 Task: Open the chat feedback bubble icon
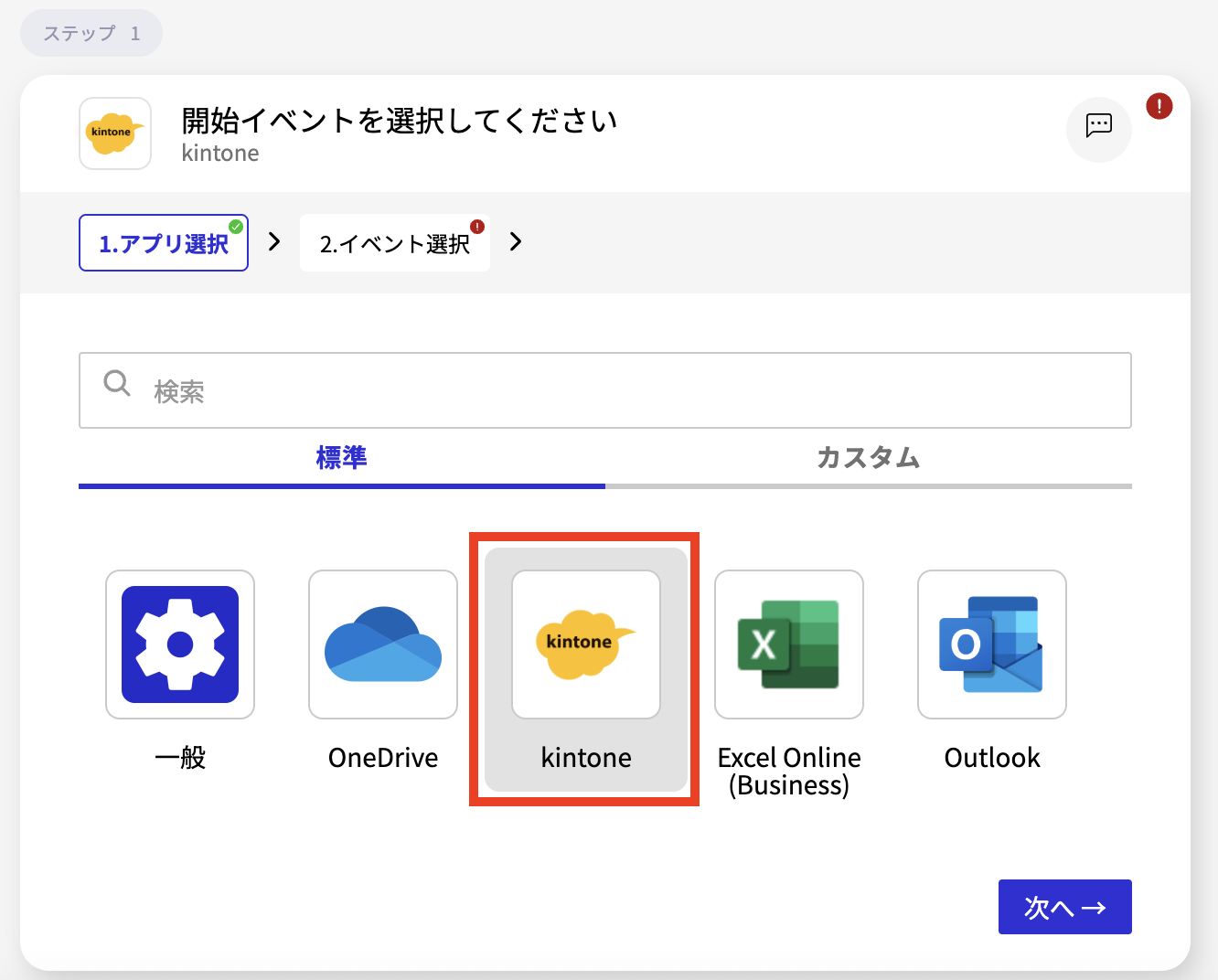click(x=1098, y=130)
